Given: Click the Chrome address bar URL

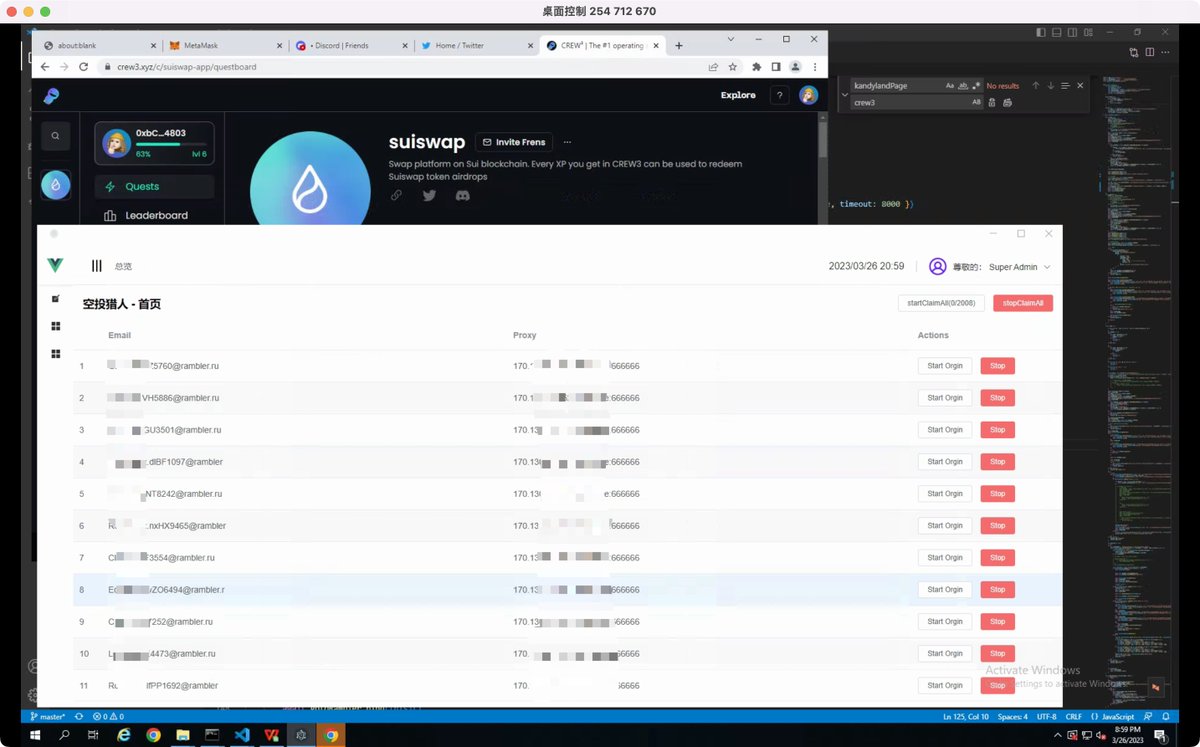Looking at the screenshot, I should [x=188, y=67].
